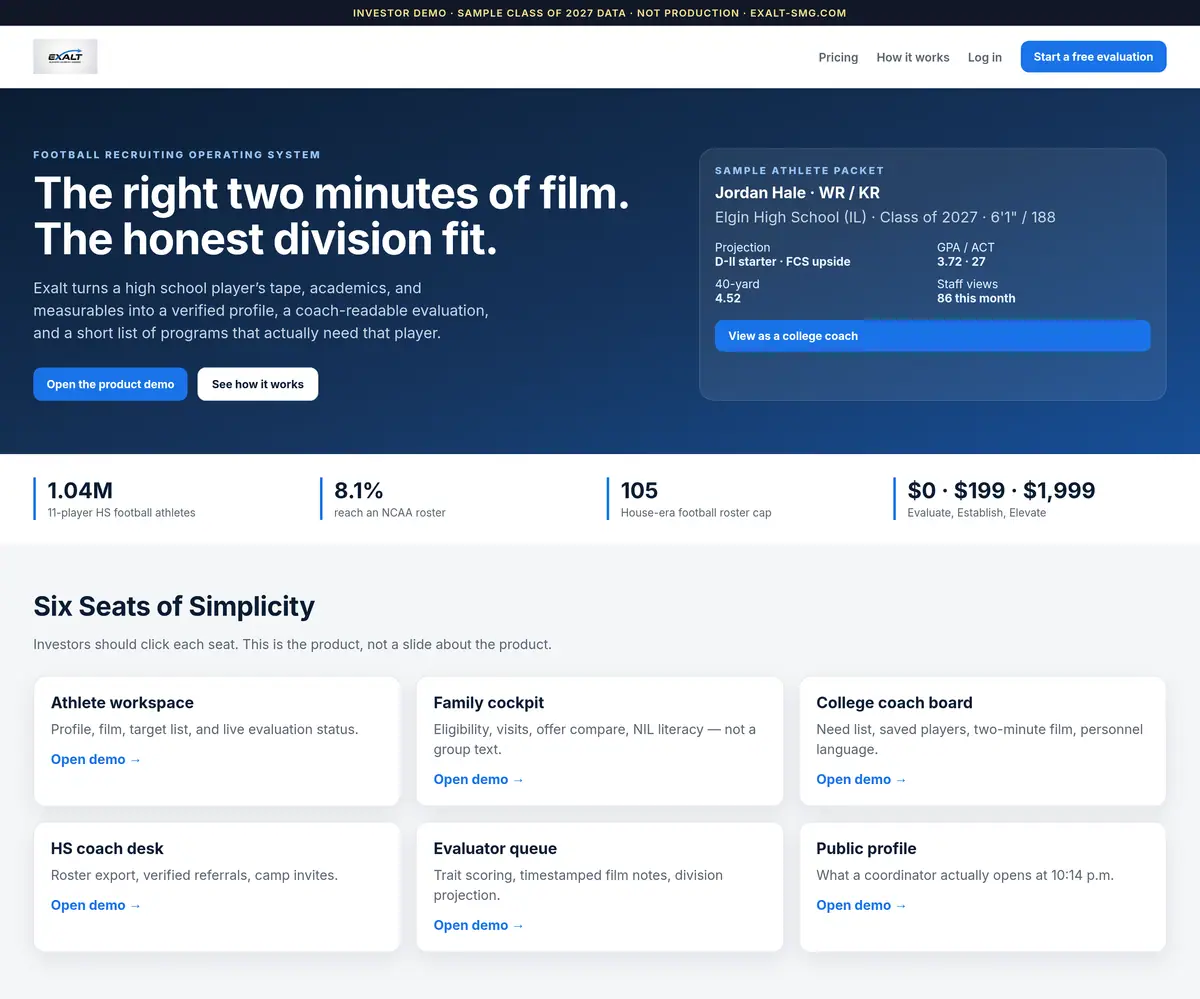Click Sample Athlete Packet label
The height and width of the screenshot is (999, 1200).
(800, 171)
